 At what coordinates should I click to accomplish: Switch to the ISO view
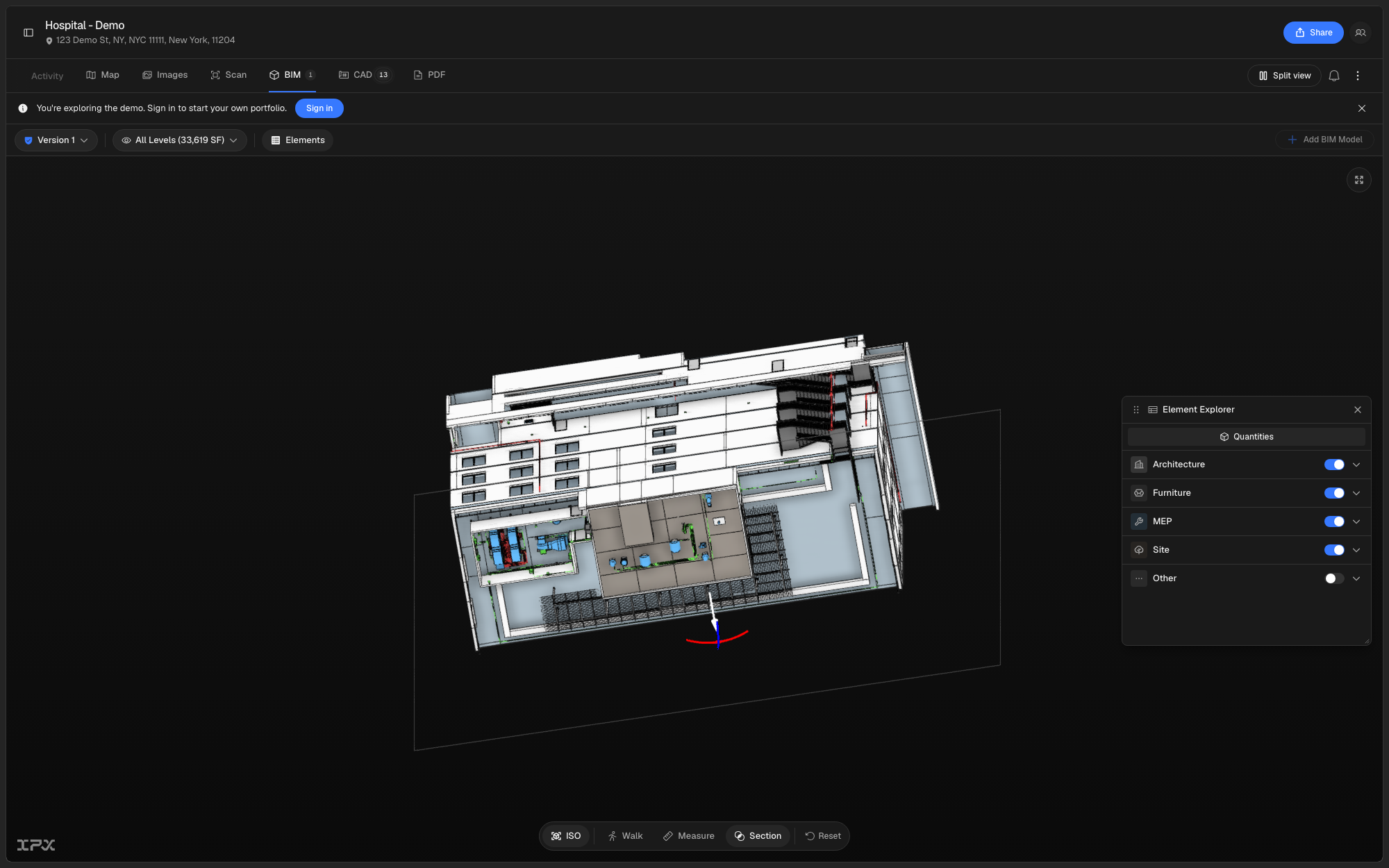coord(566,836)
